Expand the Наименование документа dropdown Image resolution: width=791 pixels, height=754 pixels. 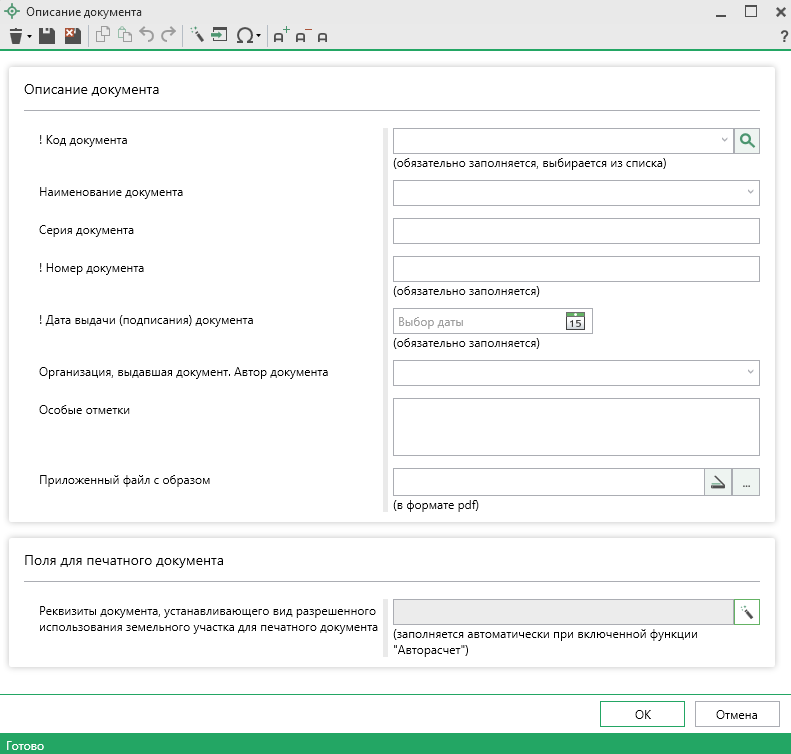coord(749,192)
